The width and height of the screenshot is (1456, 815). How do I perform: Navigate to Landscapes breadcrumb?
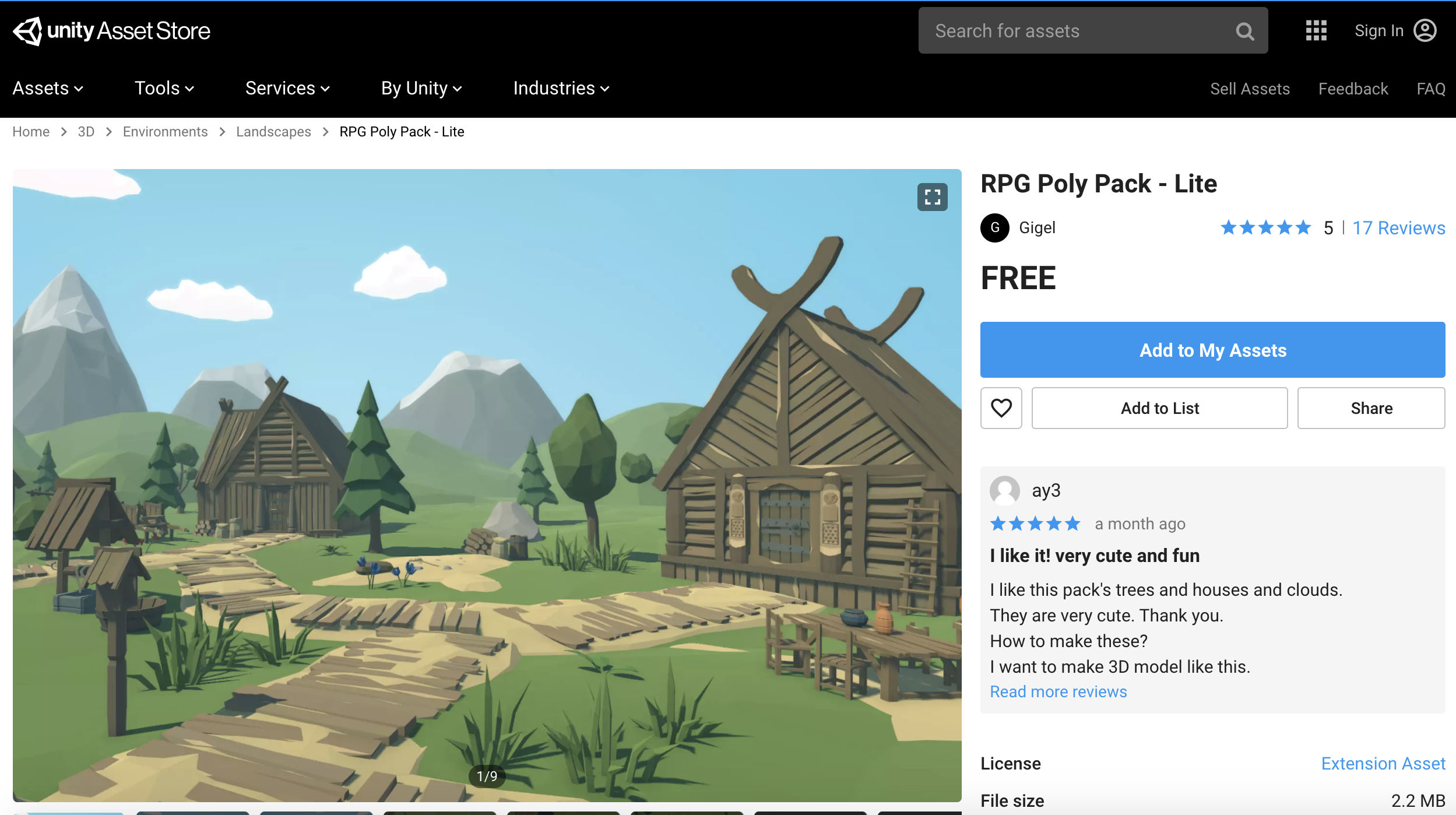pos(273,132)
